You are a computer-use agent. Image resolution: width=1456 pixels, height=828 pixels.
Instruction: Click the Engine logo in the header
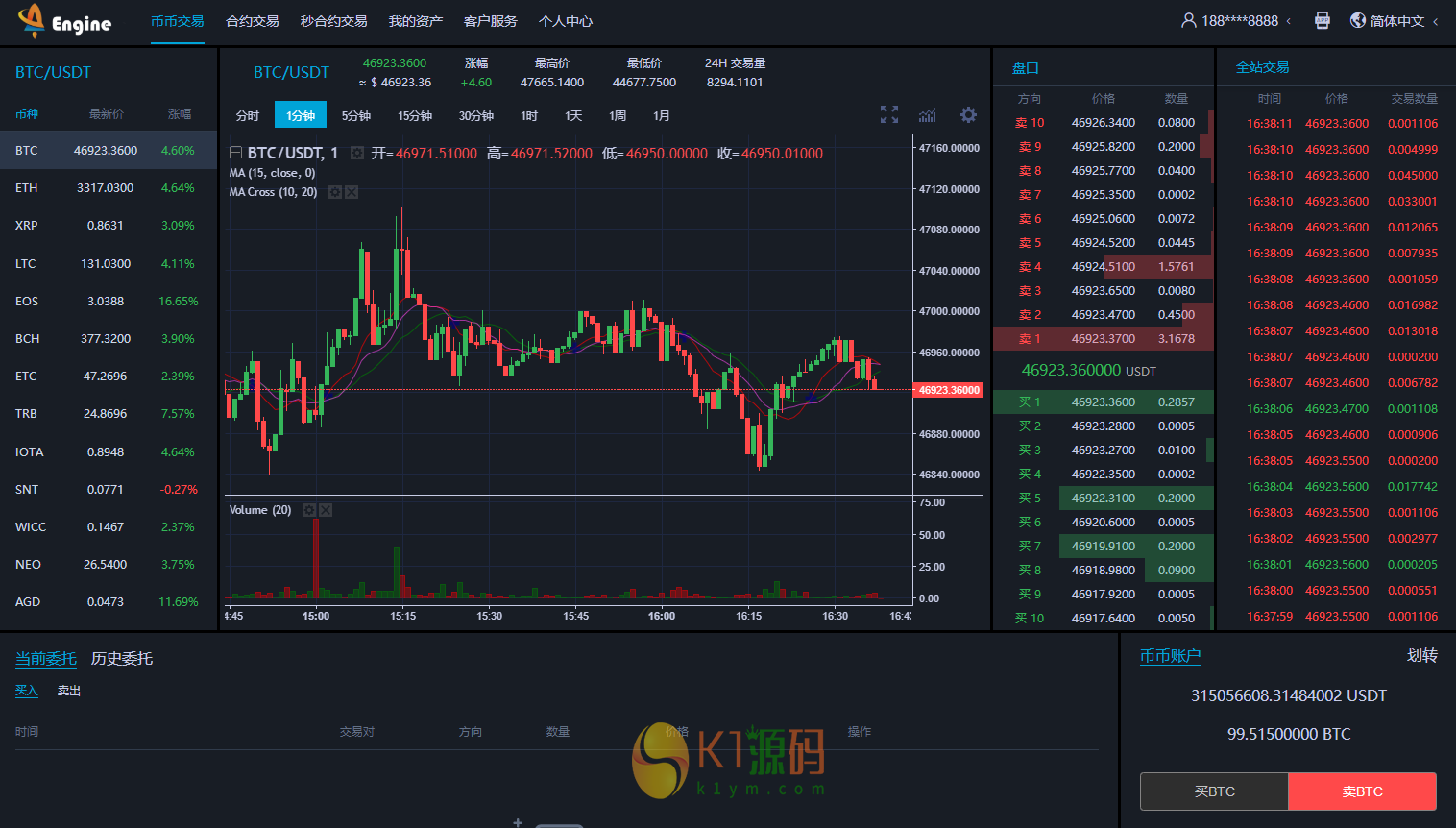64,21
